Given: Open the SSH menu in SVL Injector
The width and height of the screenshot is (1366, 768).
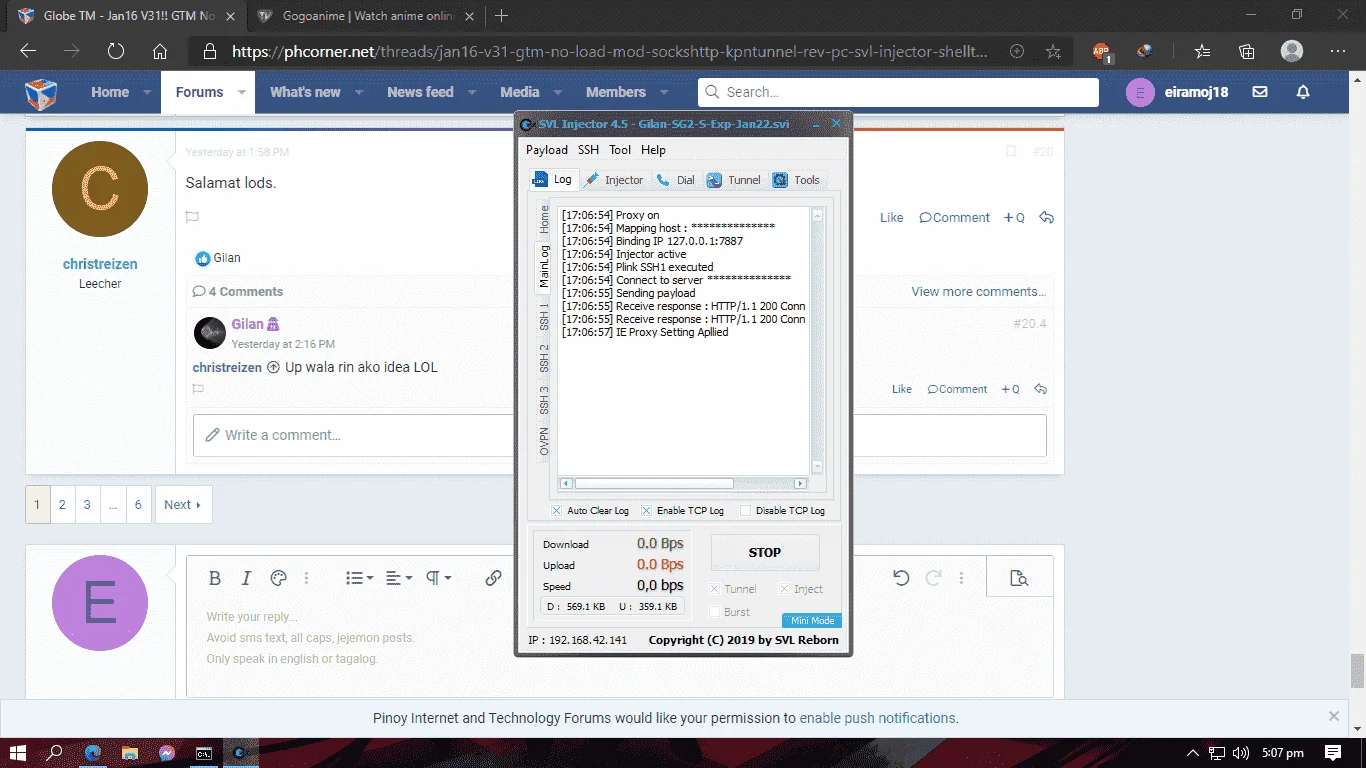Looking at the screenshot, I should pyautogui.click(x=588, y=150).
